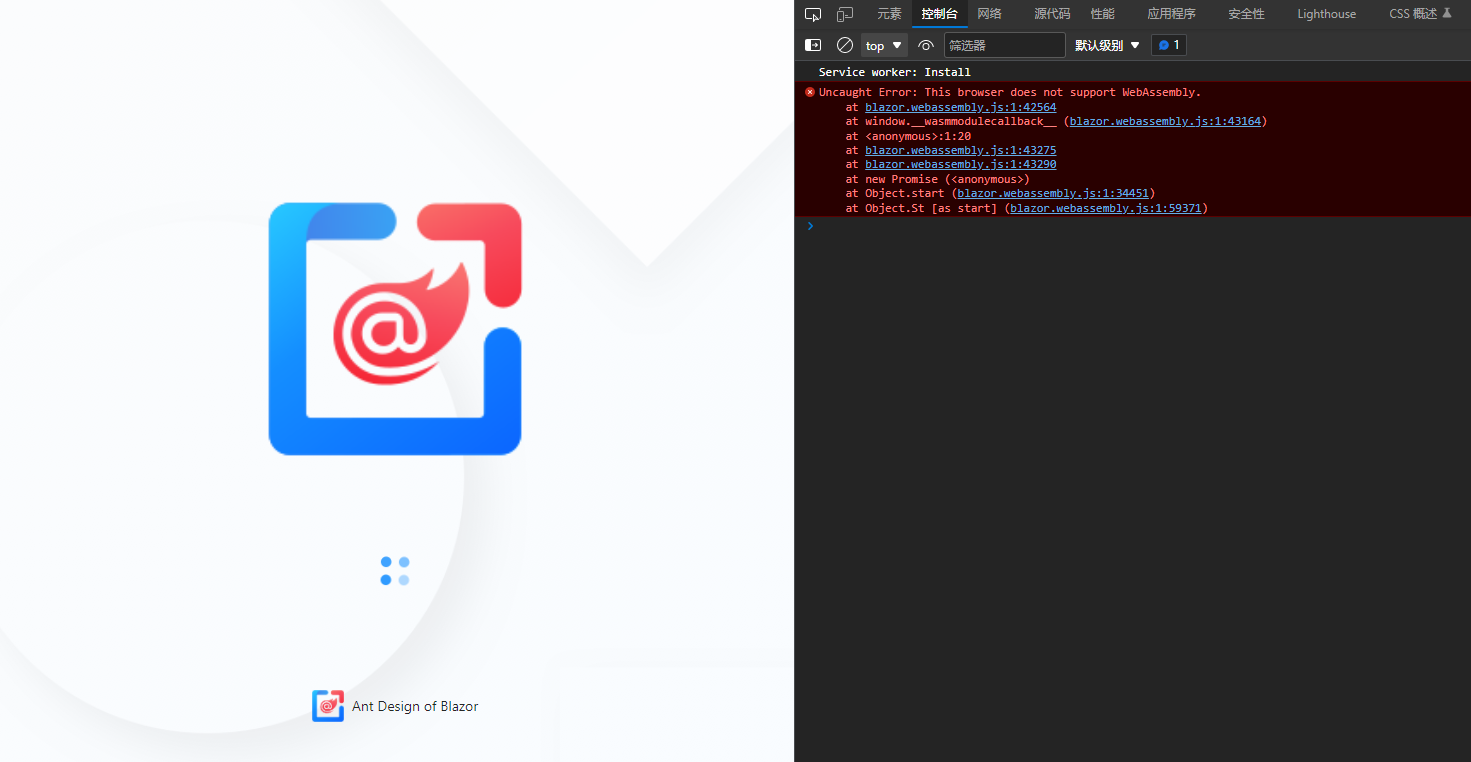The image size is (1471, 762).
Task: Select the 控制台 (Console) tab
Action: (x=939, y=14)
